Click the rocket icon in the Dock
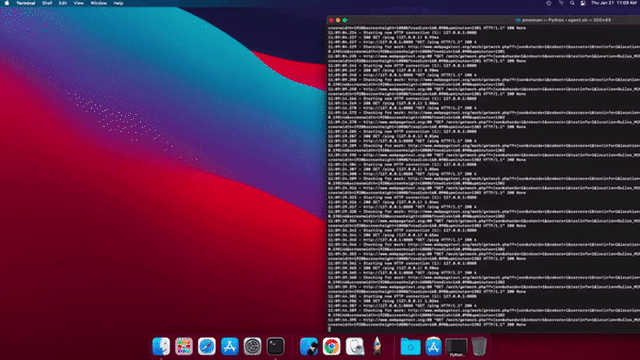This screenshot has height=360, width=640. click(377, 347)
